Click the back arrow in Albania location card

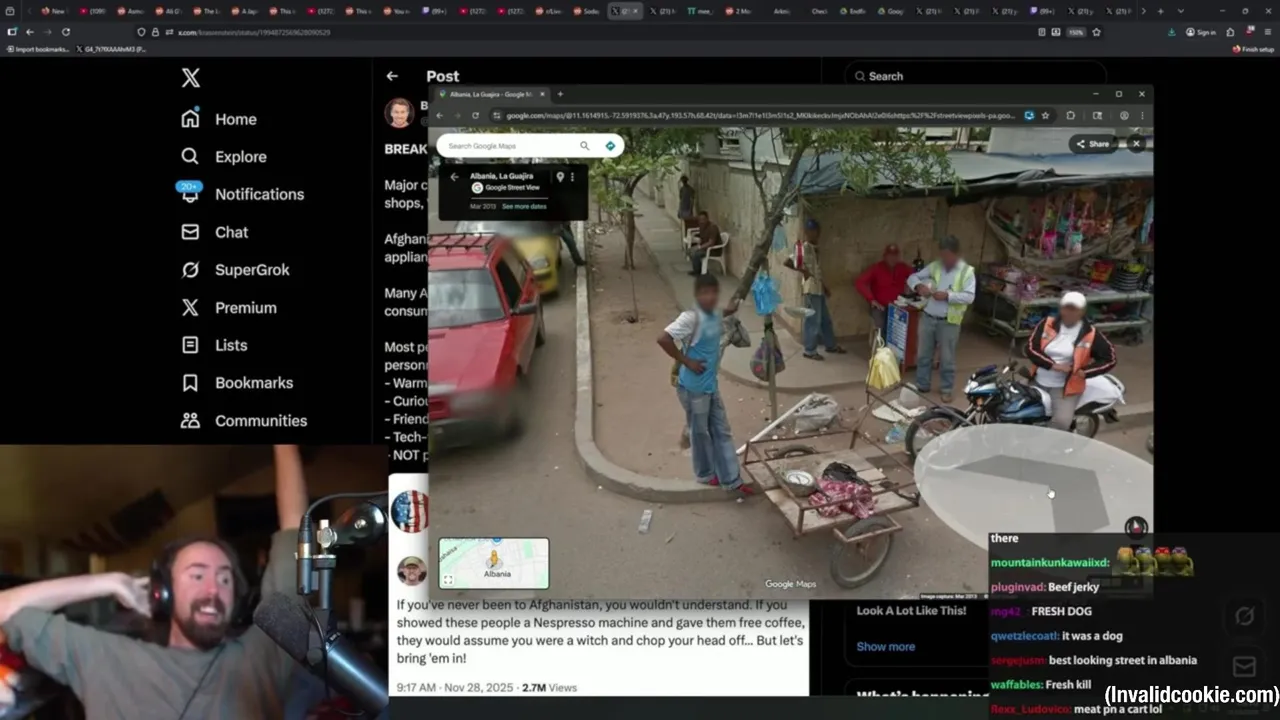coord(454,177)
